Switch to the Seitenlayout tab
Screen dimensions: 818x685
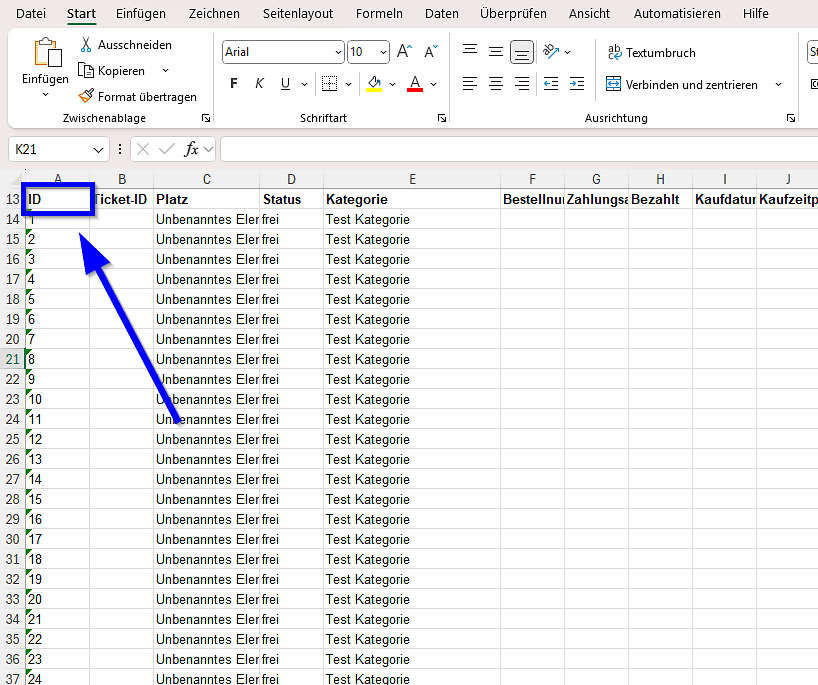coord(297,14)
